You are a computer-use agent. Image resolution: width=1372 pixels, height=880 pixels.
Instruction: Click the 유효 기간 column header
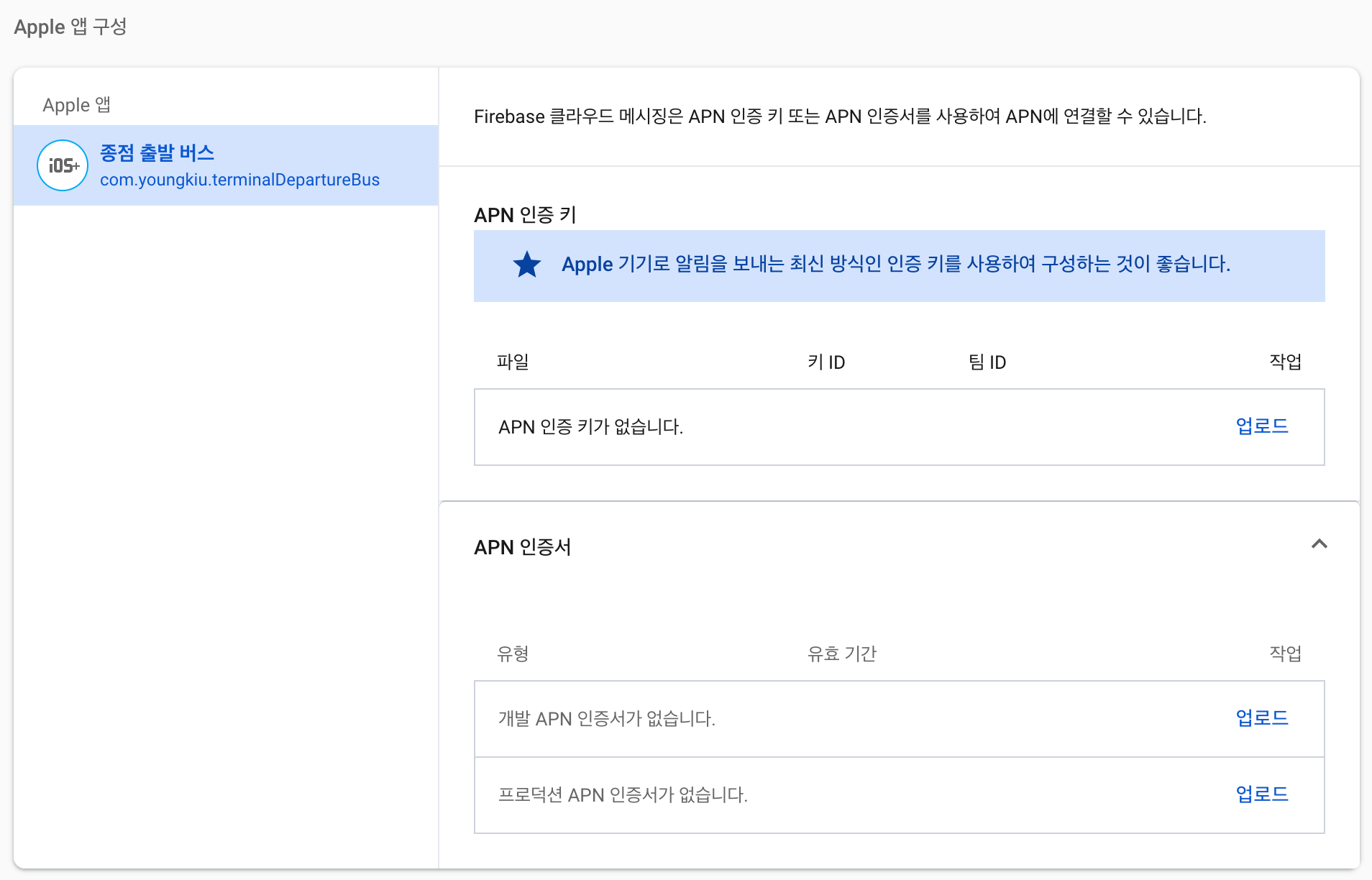842,654
